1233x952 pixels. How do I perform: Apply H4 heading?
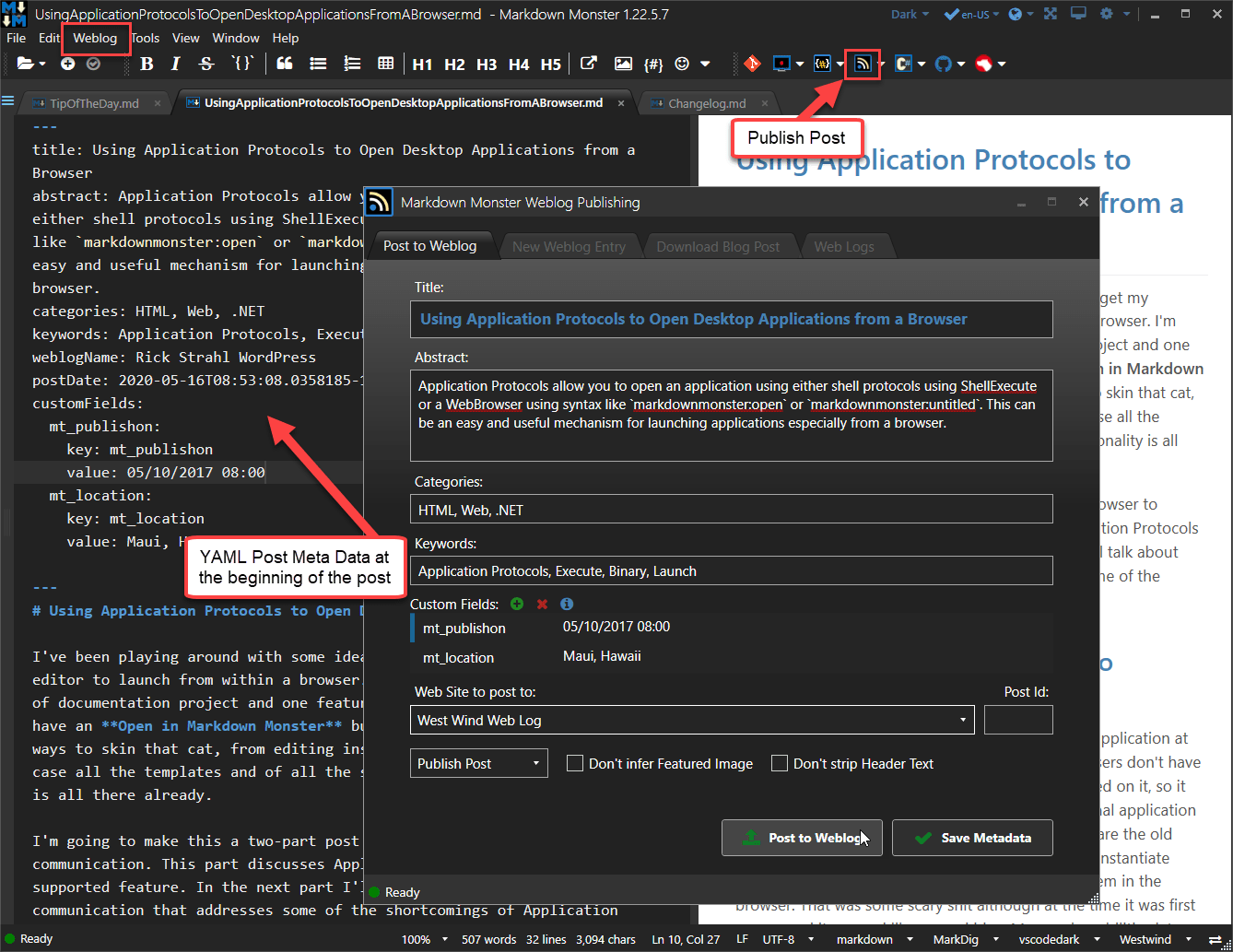[x=519, y=64]
